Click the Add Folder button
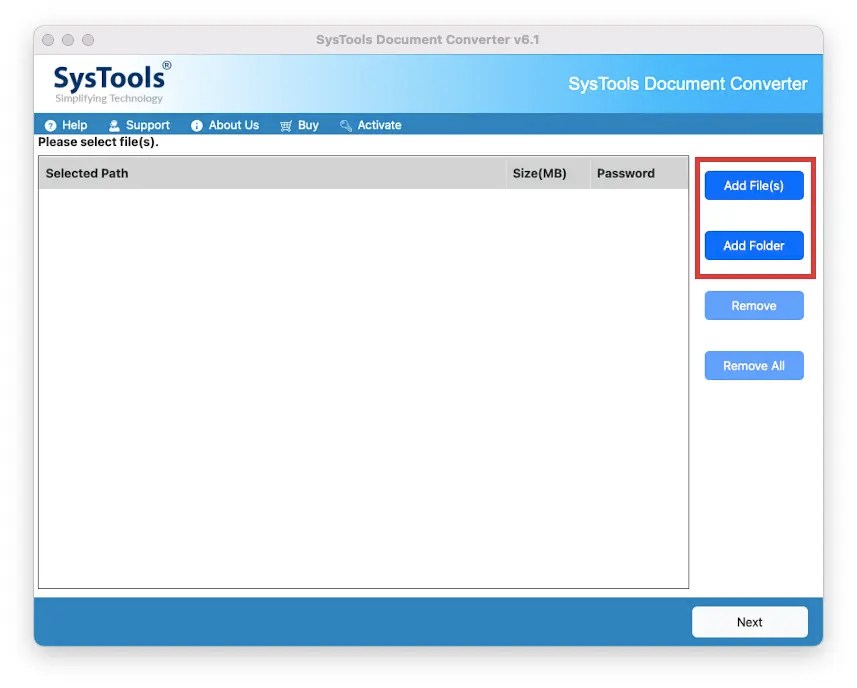The height and width of the screenshot is (688, 857). [754, 245]
